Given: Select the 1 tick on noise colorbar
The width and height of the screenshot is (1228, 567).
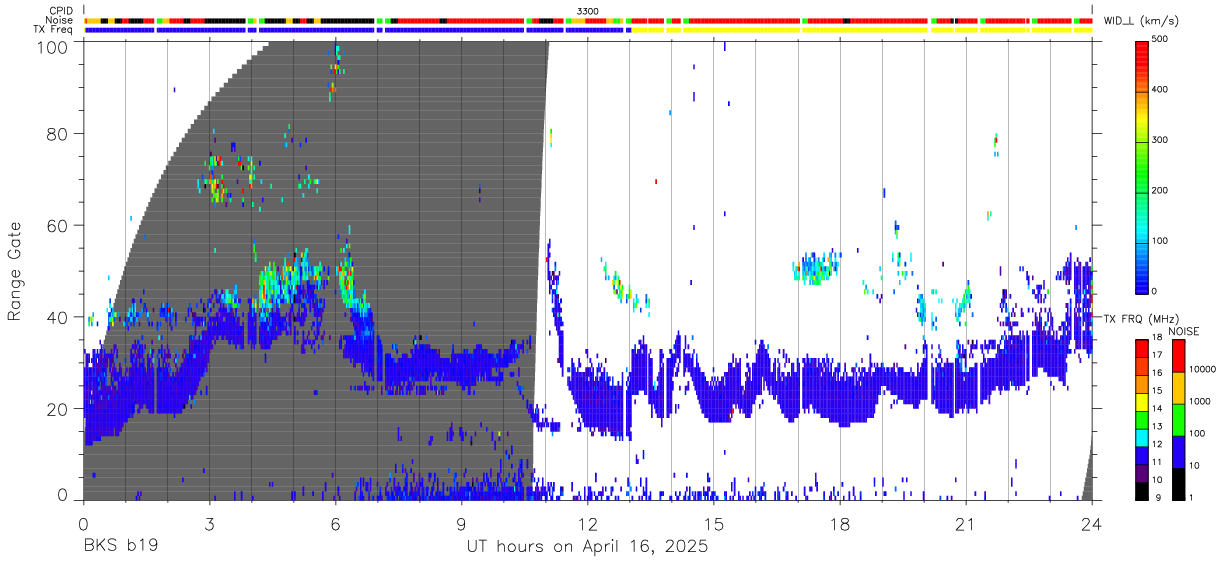Looking at the screenshot, I should click(x=1192, y=499).
